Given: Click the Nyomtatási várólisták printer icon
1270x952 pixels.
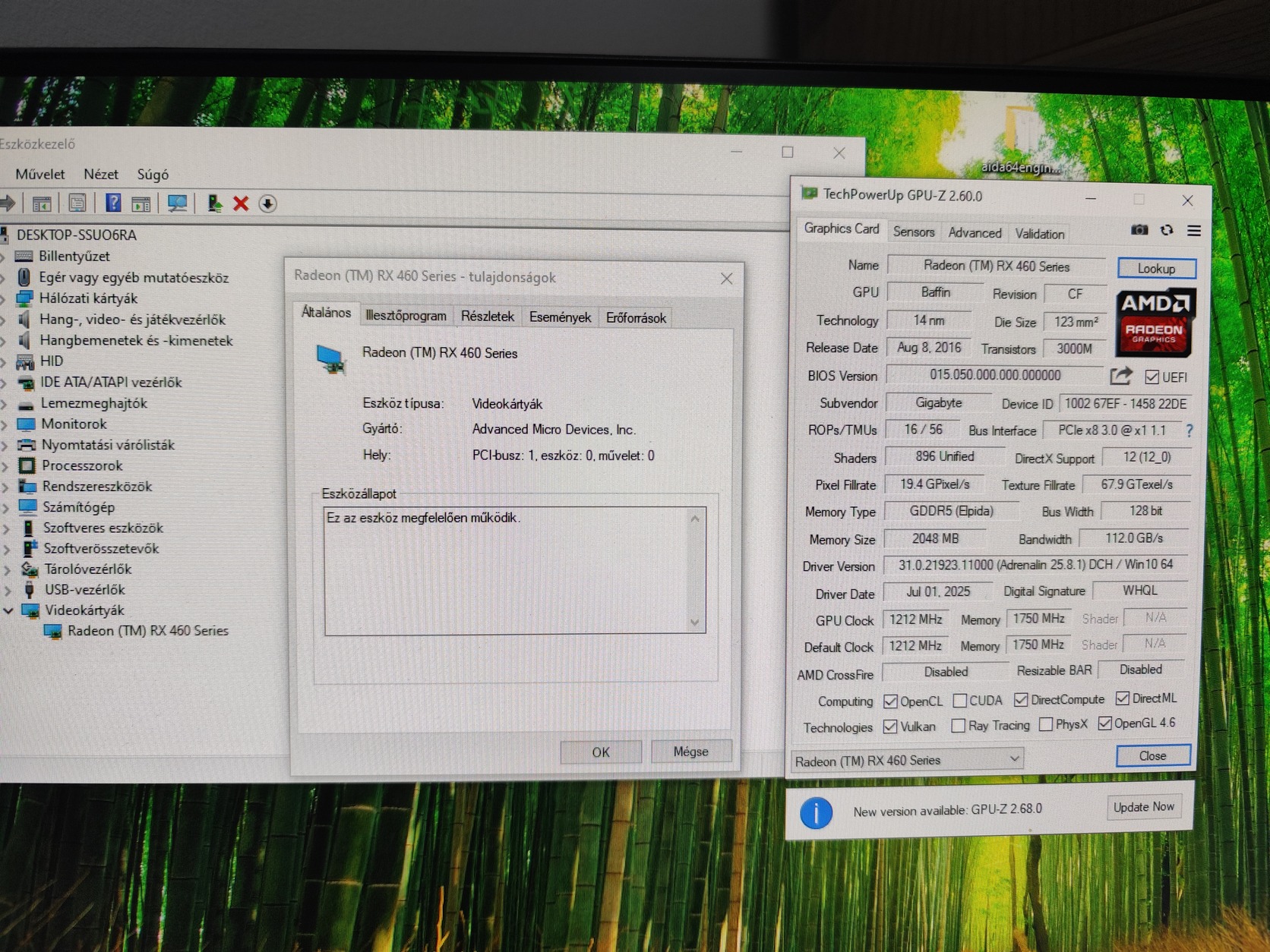Looking at the screenshot, I should coord(27,445).
